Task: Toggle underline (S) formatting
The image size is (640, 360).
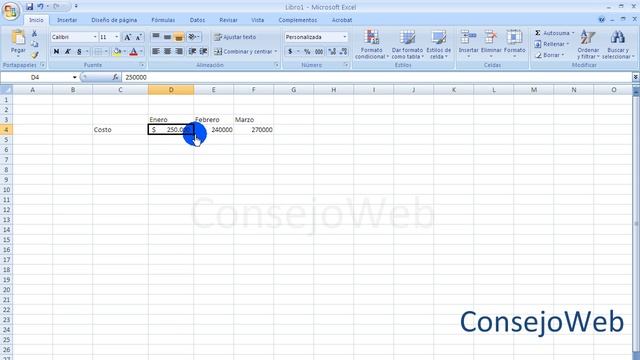Action: 79,51
